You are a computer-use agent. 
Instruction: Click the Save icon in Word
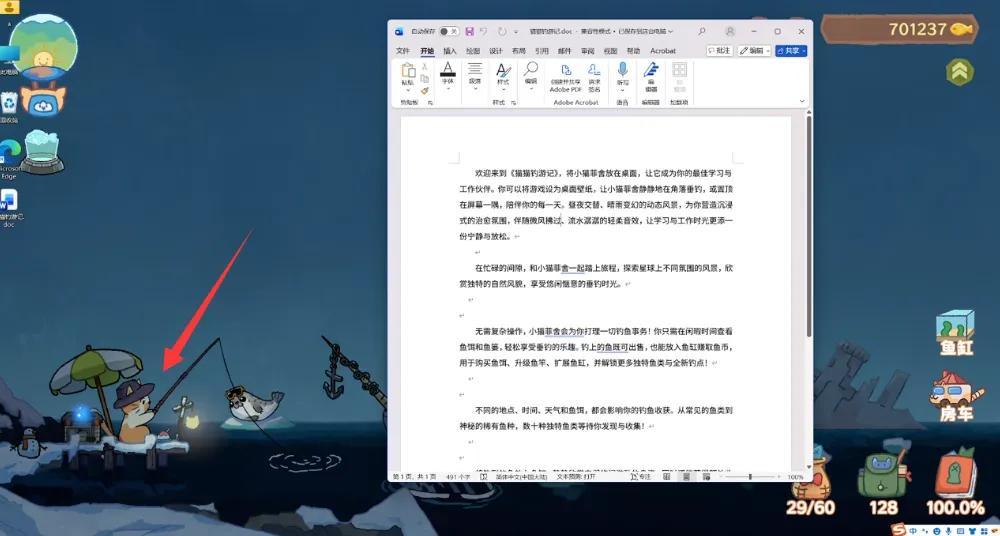(x=469, y=32)
